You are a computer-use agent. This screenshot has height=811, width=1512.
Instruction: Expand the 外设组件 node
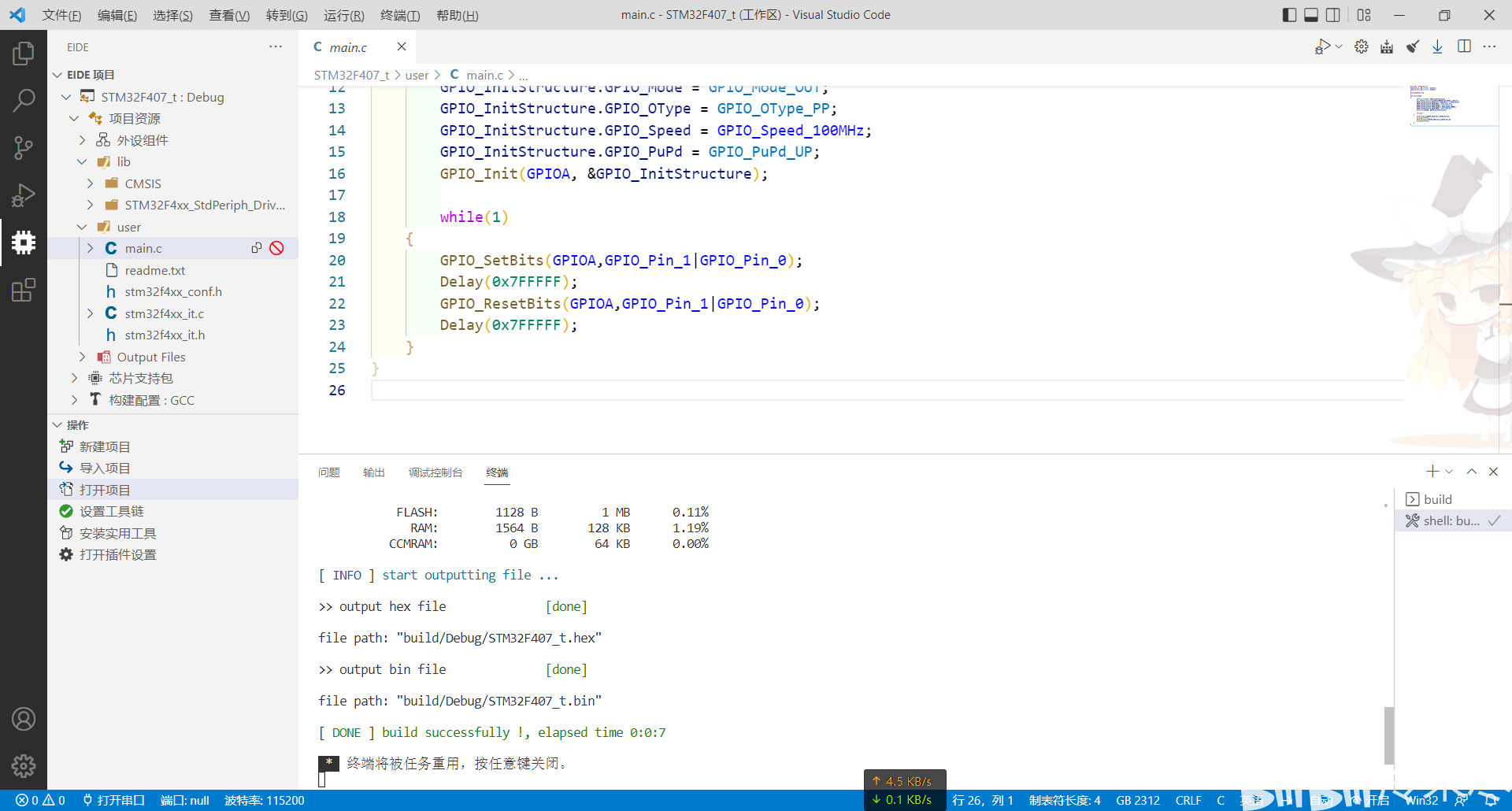(82, 140)
